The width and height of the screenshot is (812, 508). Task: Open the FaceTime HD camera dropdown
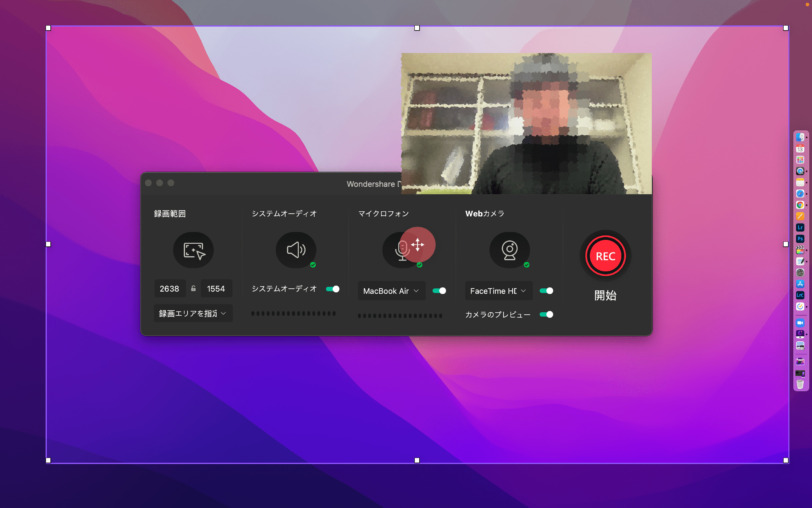(498, 291)
